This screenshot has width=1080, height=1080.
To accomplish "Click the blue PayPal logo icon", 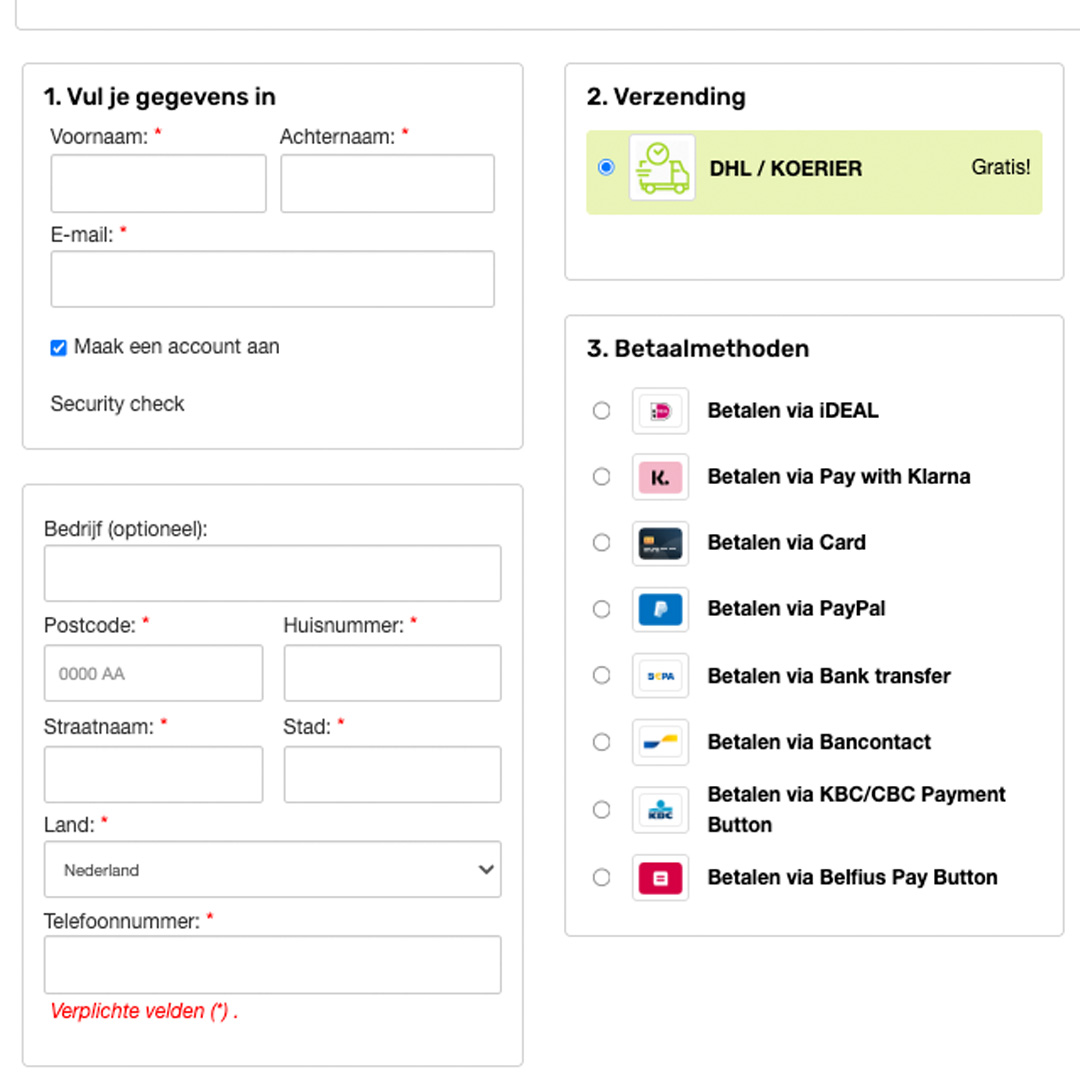I will click(660, 610).
